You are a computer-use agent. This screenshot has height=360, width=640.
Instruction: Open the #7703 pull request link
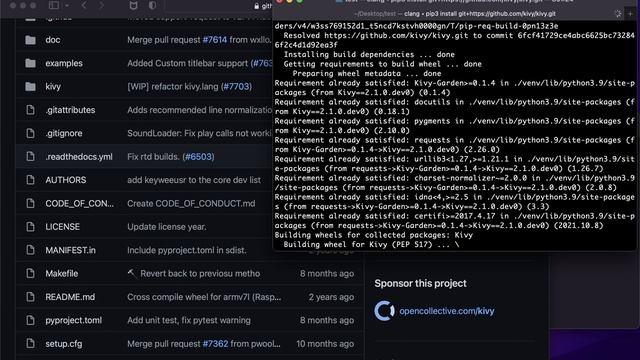236,87
